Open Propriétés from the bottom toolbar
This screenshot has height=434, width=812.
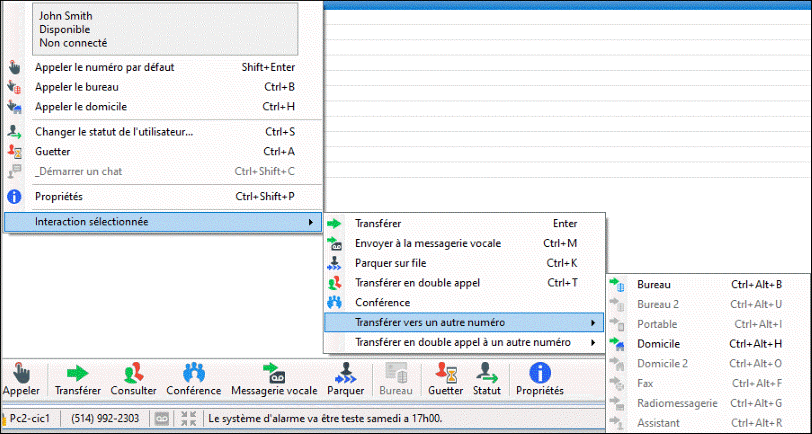coord(539,379)
